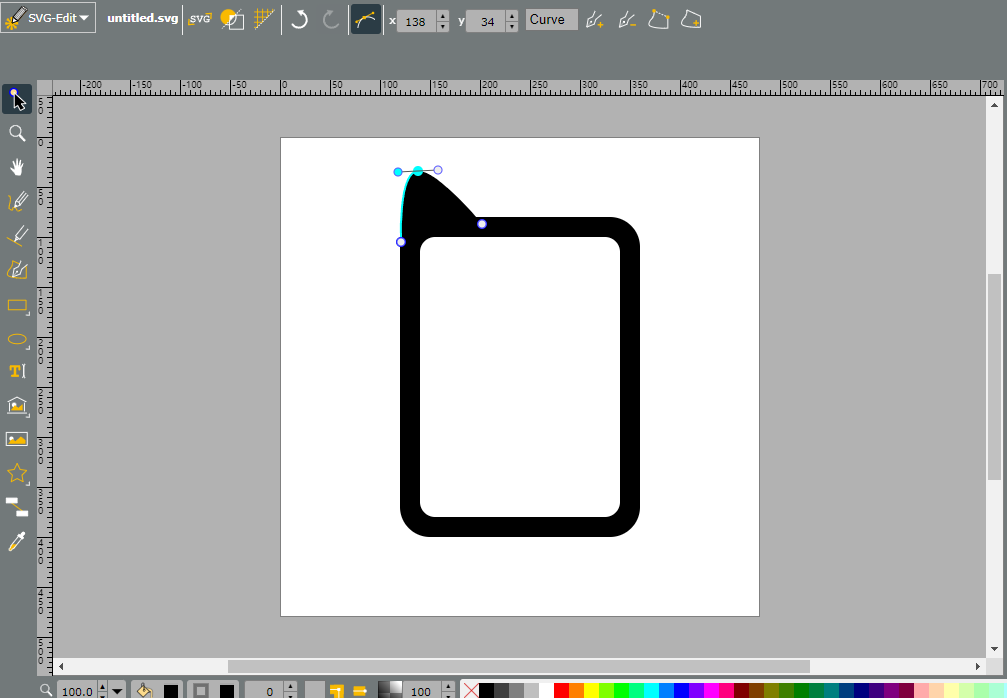Select the Zoom tool in left toolbar
The height and width of the screenshot is (698, 1007).
17,134
